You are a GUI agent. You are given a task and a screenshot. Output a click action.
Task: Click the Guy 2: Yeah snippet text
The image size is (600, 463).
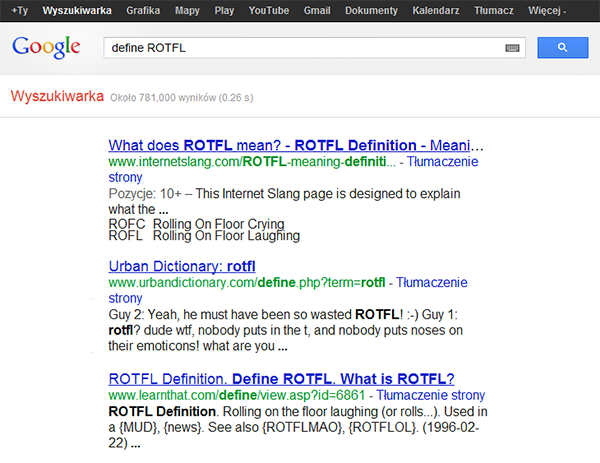(x=285, y=330)
